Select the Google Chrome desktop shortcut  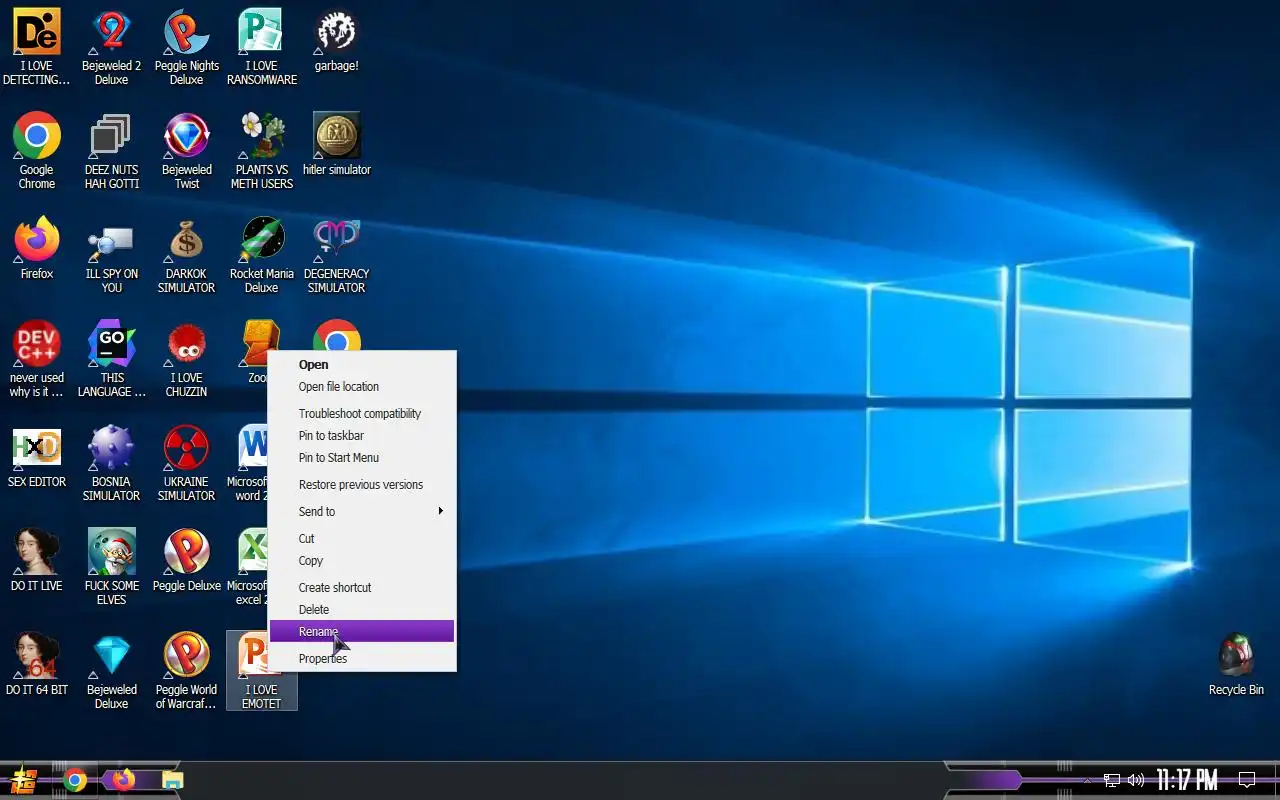pos(37,150)
